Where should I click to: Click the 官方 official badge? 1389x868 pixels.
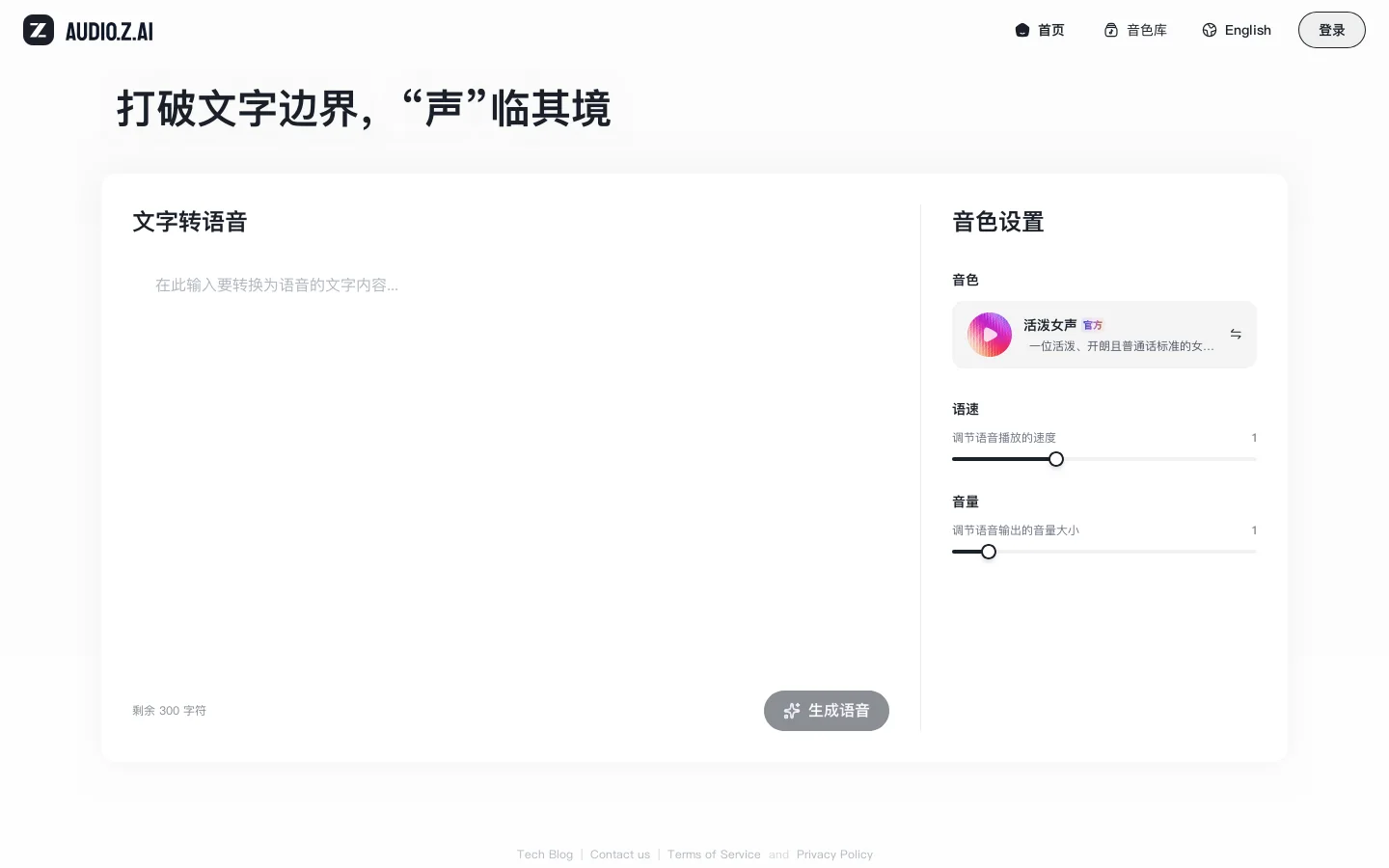[1093, 325]
